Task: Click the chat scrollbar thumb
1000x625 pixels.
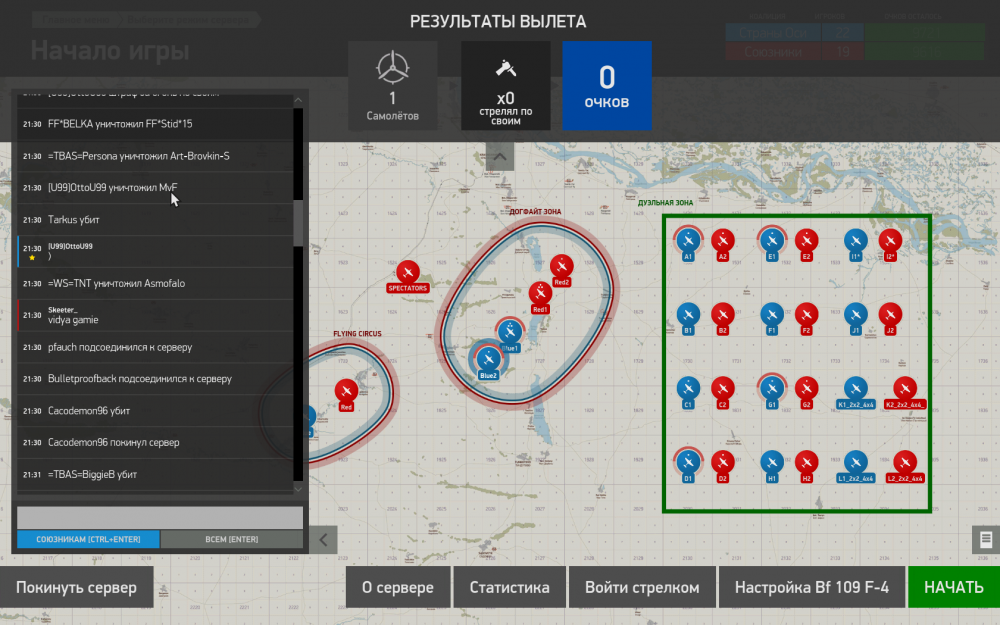Action: click(x=298, y=223)
